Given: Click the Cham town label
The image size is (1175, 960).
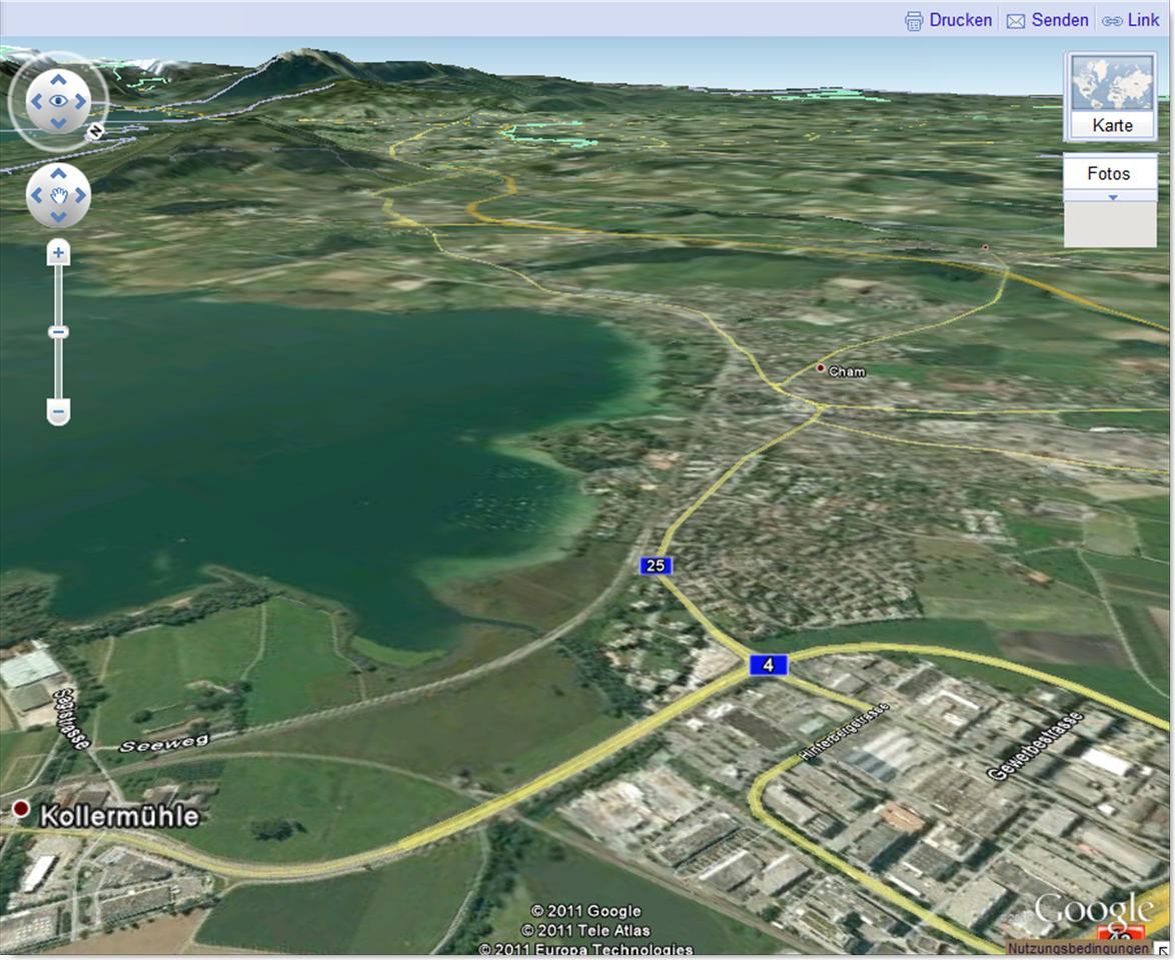Looking at the screenshot, I should [847, 372].
